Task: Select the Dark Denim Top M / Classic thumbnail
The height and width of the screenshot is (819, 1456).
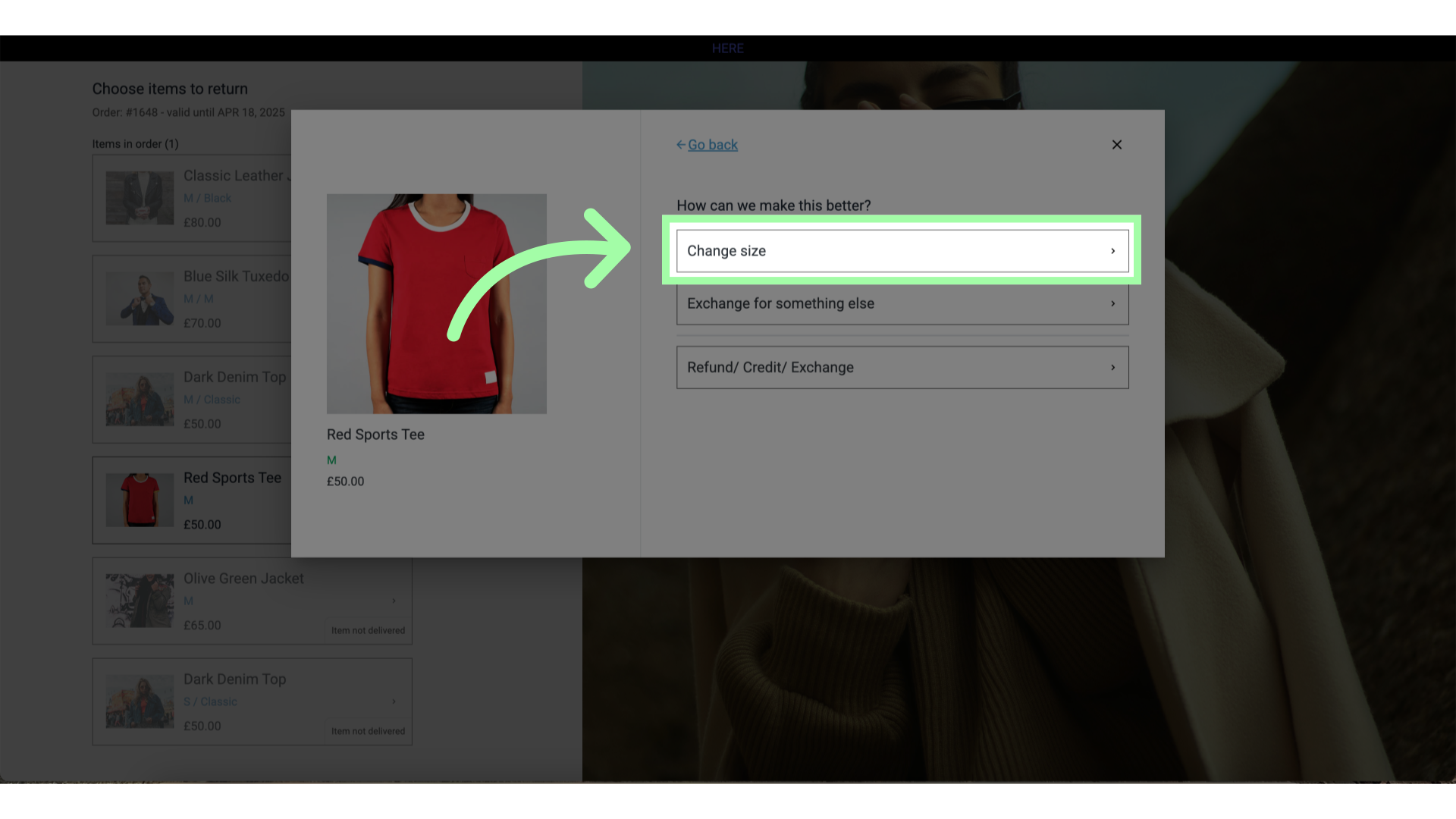Action: pos(140,400)
